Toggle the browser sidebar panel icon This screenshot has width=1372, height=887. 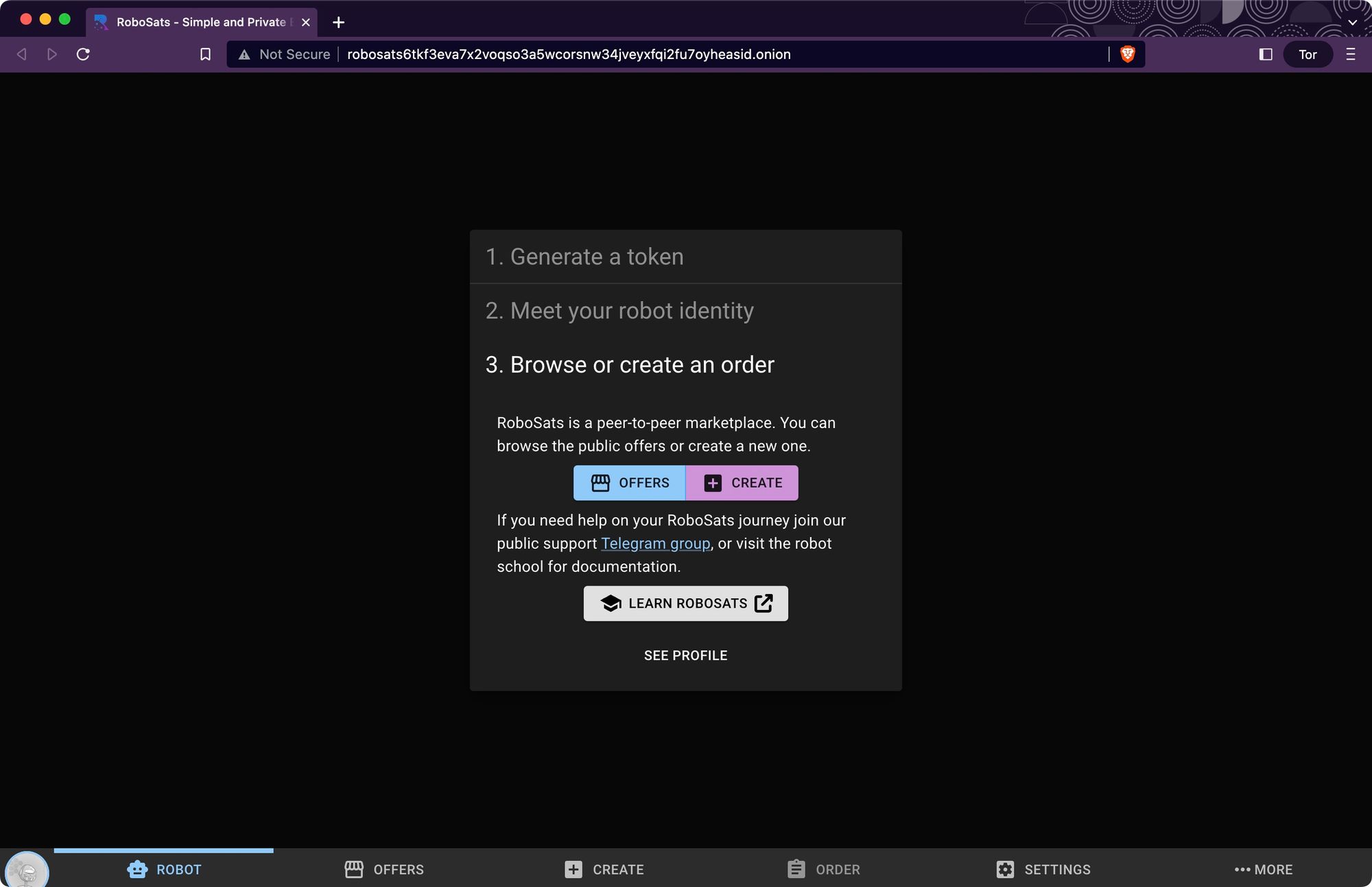(1266, 54)
